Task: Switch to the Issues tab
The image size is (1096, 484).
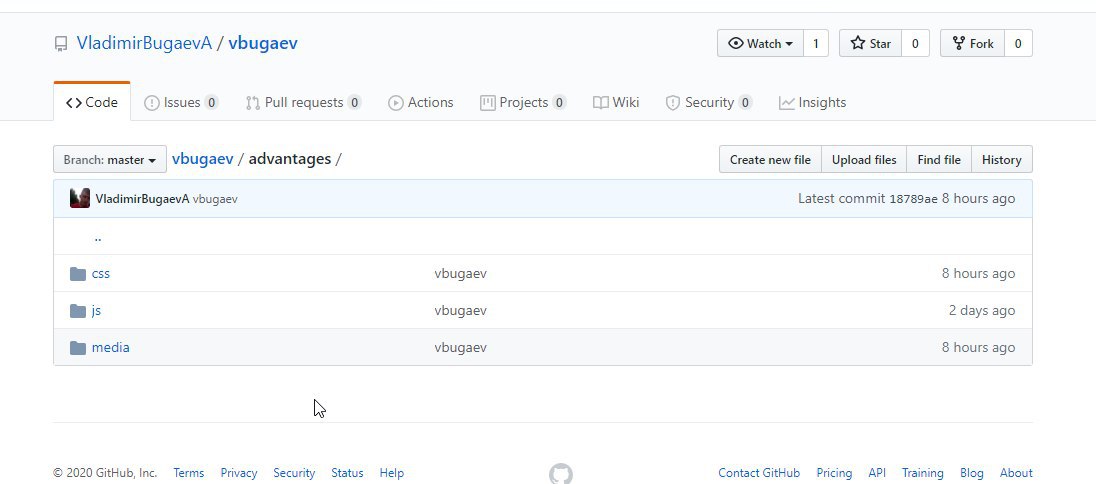Action: tap(181, 102)
